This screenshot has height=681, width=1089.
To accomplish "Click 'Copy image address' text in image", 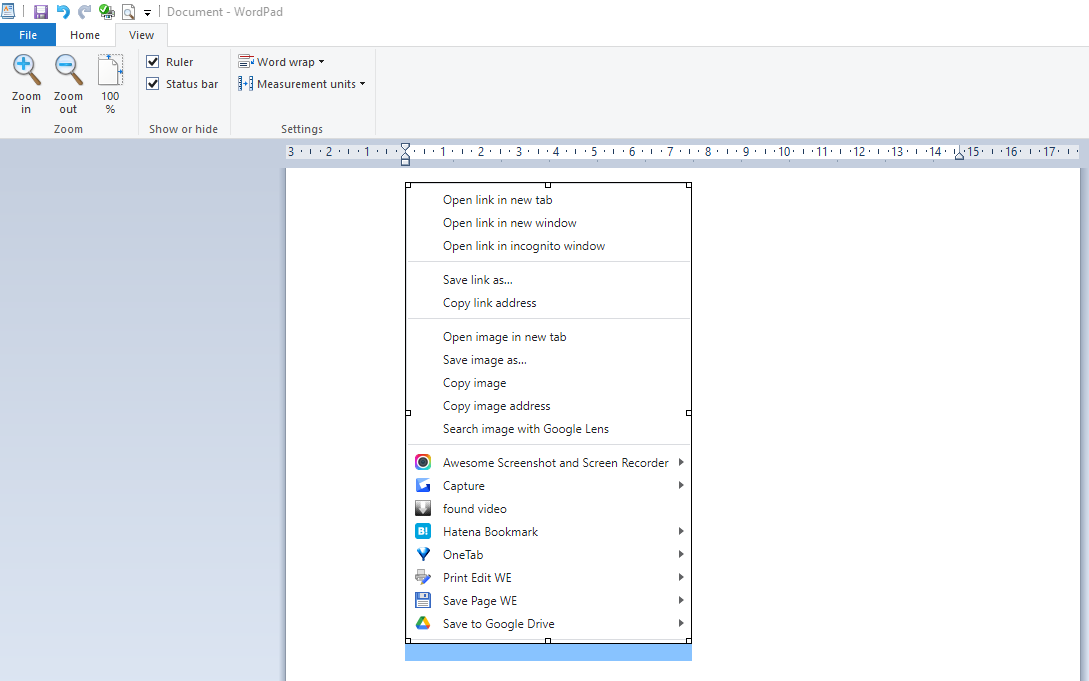I will 497,405.
